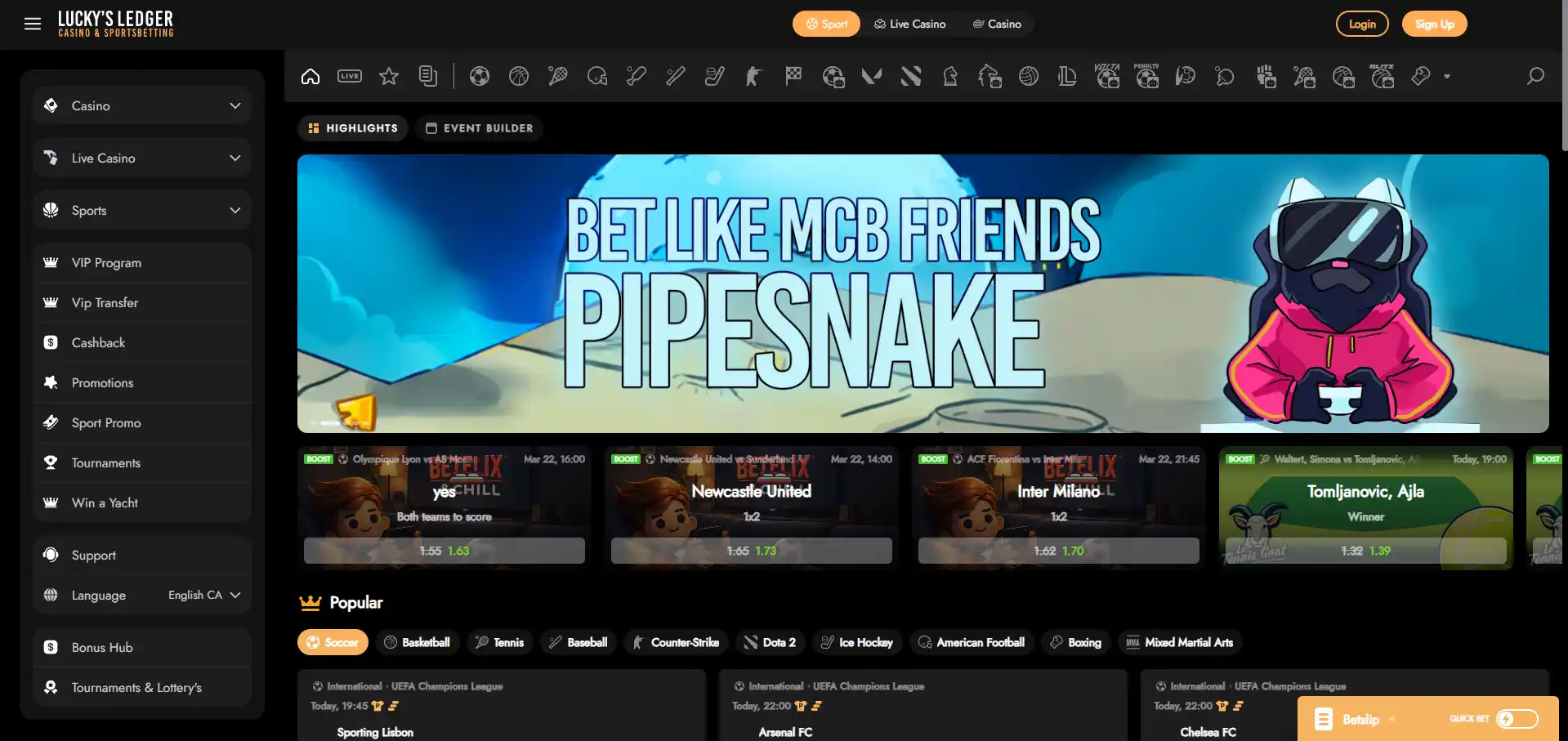Go to sportsbook home icon
The width and height of the screenshot is (1568, 741).
pyautogui.click(x=310, y=76)
